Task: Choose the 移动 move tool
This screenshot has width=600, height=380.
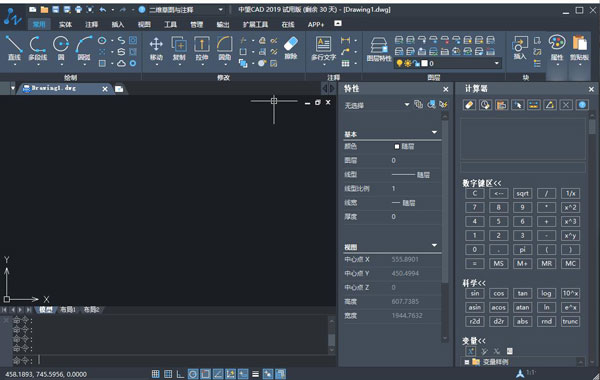Action: [156, 48]
